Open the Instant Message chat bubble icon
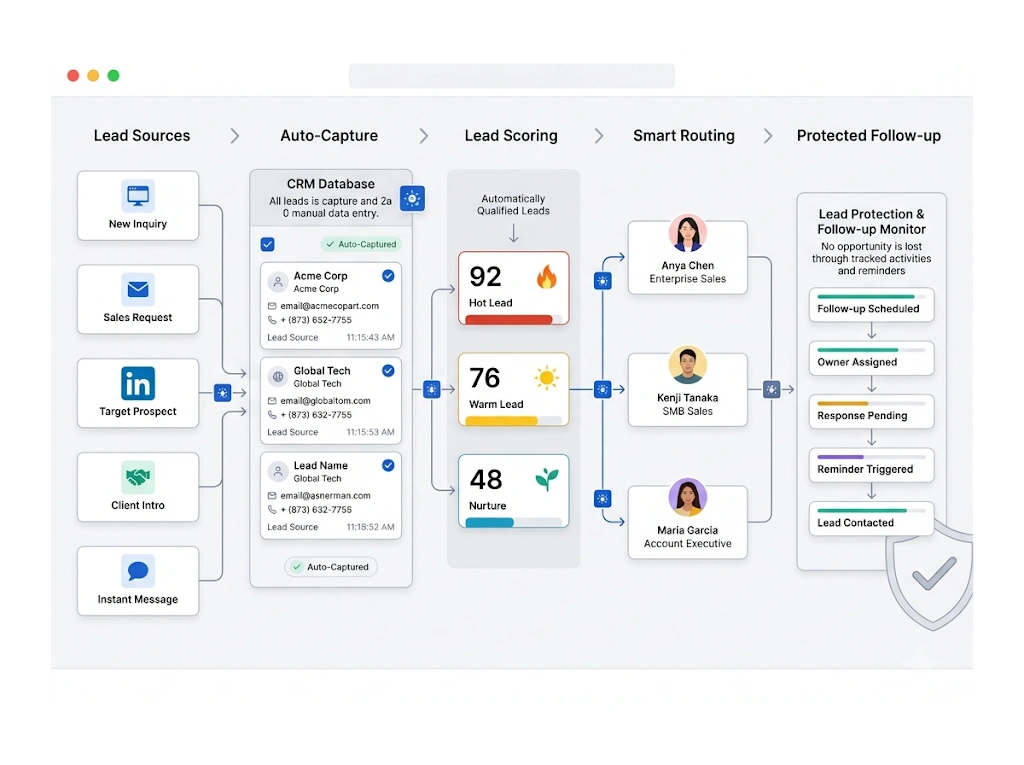 [138, 570]
